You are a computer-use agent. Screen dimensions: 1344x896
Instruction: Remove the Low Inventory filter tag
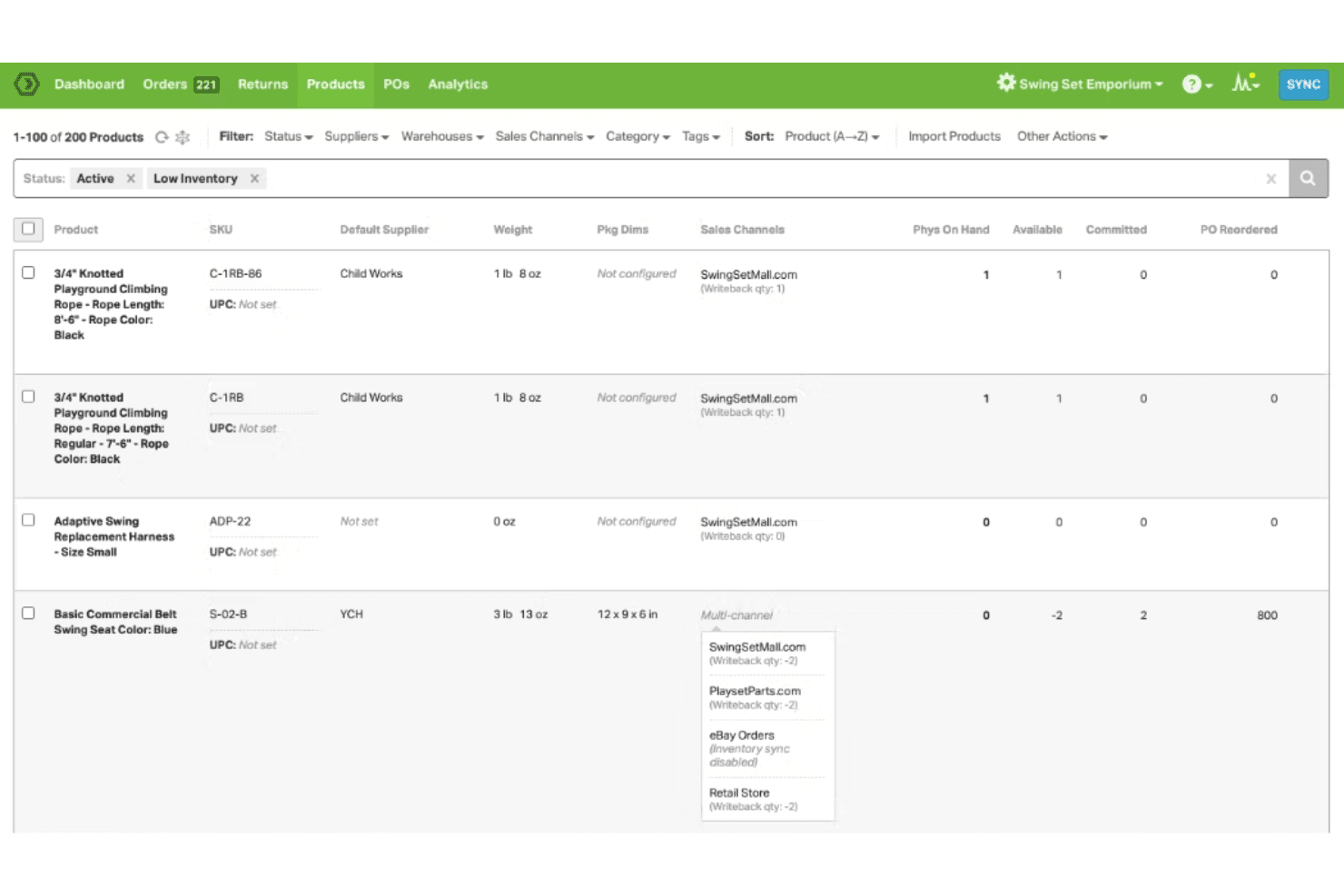[255, 179]
